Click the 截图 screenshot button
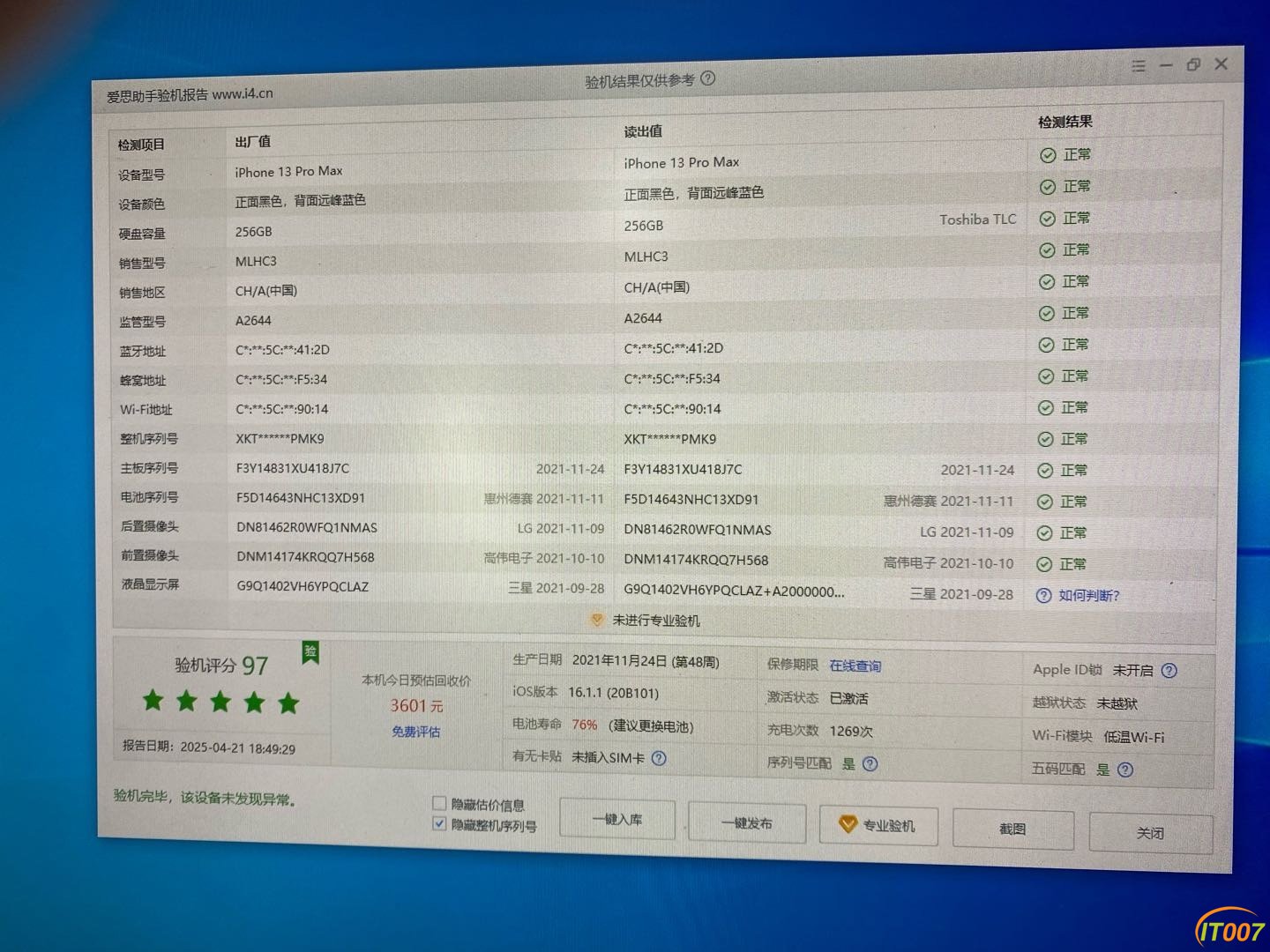This screenshot has height=952, width=1270. pyautogui.click(x=1012, y=829)
